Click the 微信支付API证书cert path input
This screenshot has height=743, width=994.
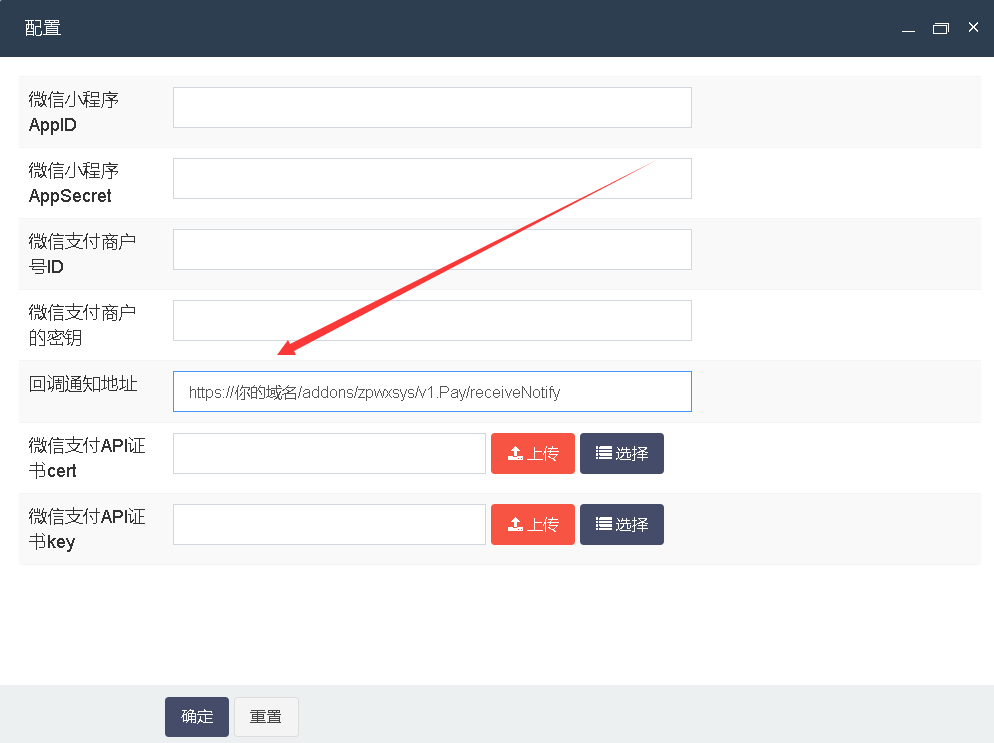tap(330, 454)
